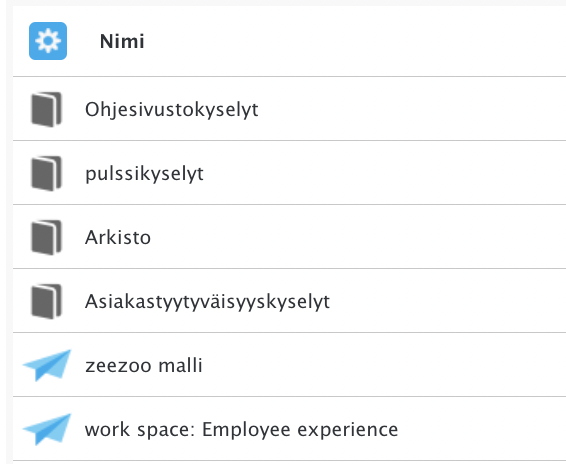The image size is (566, 464).
Task: Open the Ohjesivustokyselyt folder name
Action: pyautogui.click(x=171, y=109)
